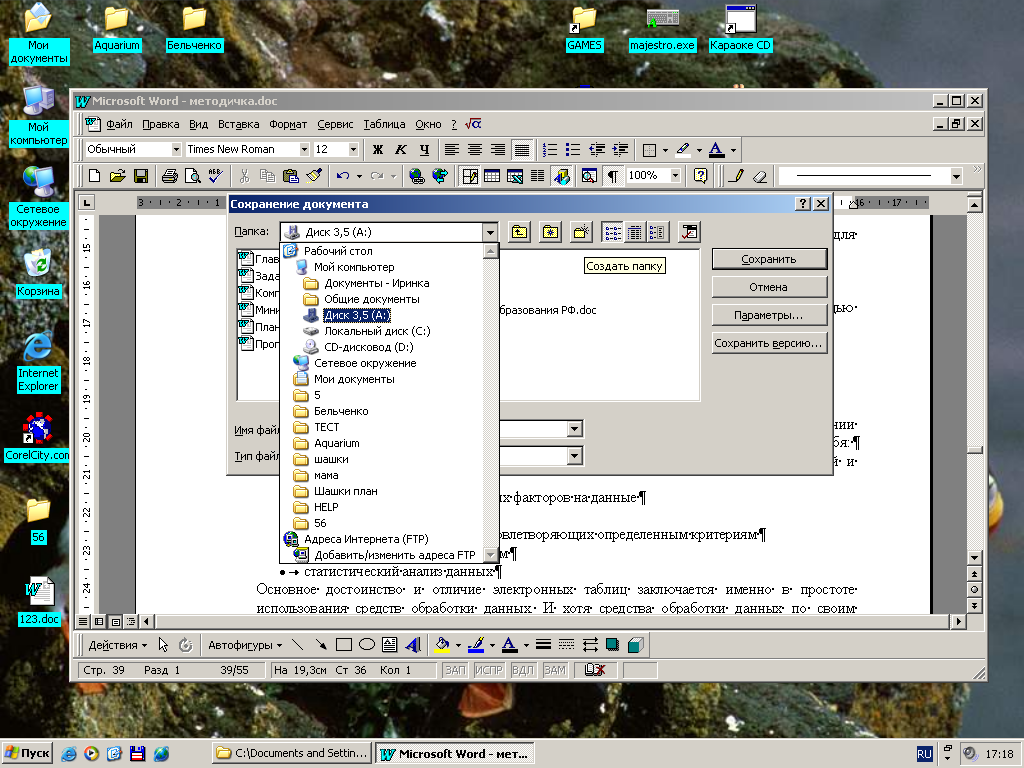Click the New document icon in Word toolbar
Viewport: 1024px width, 768px height.
(95, 176)
